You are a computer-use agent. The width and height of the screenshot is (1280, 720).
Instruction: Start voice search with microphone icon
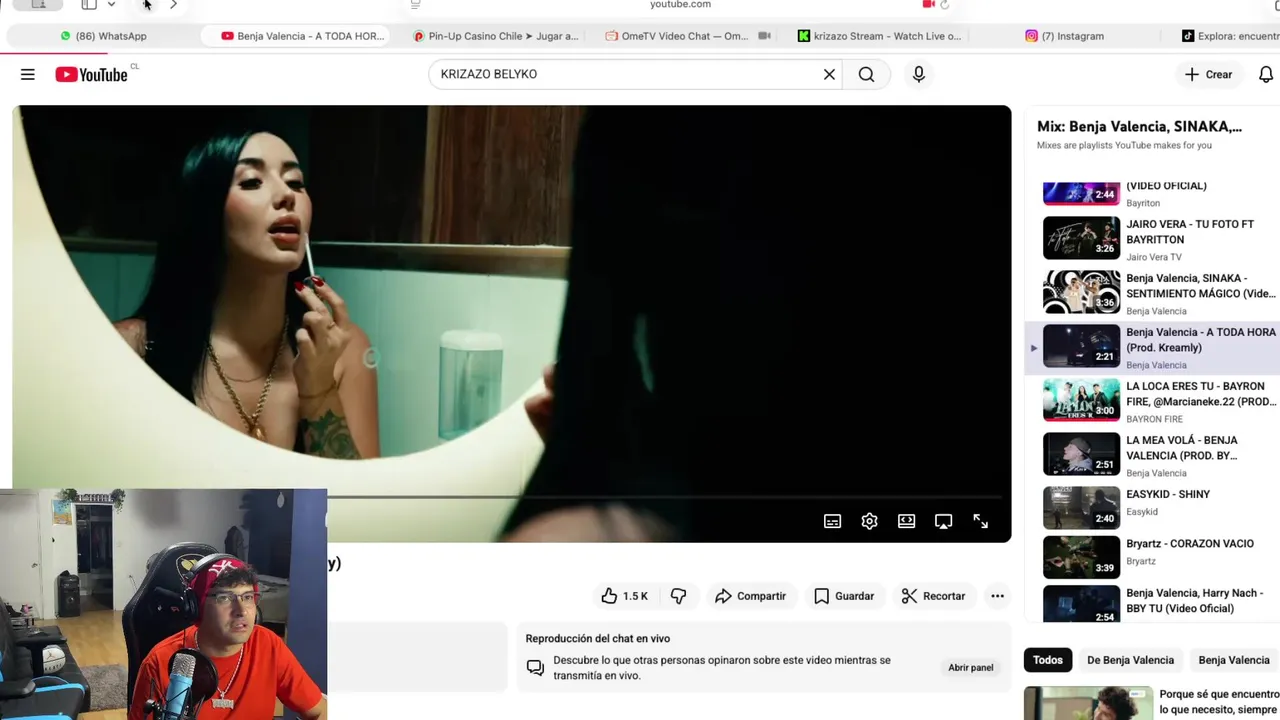click(x=918, y=74)
